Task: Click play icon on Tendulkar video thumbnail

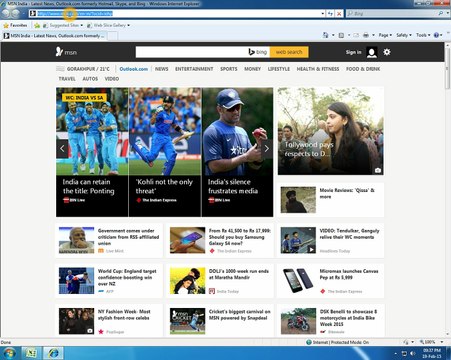Action: coord(311,249)
